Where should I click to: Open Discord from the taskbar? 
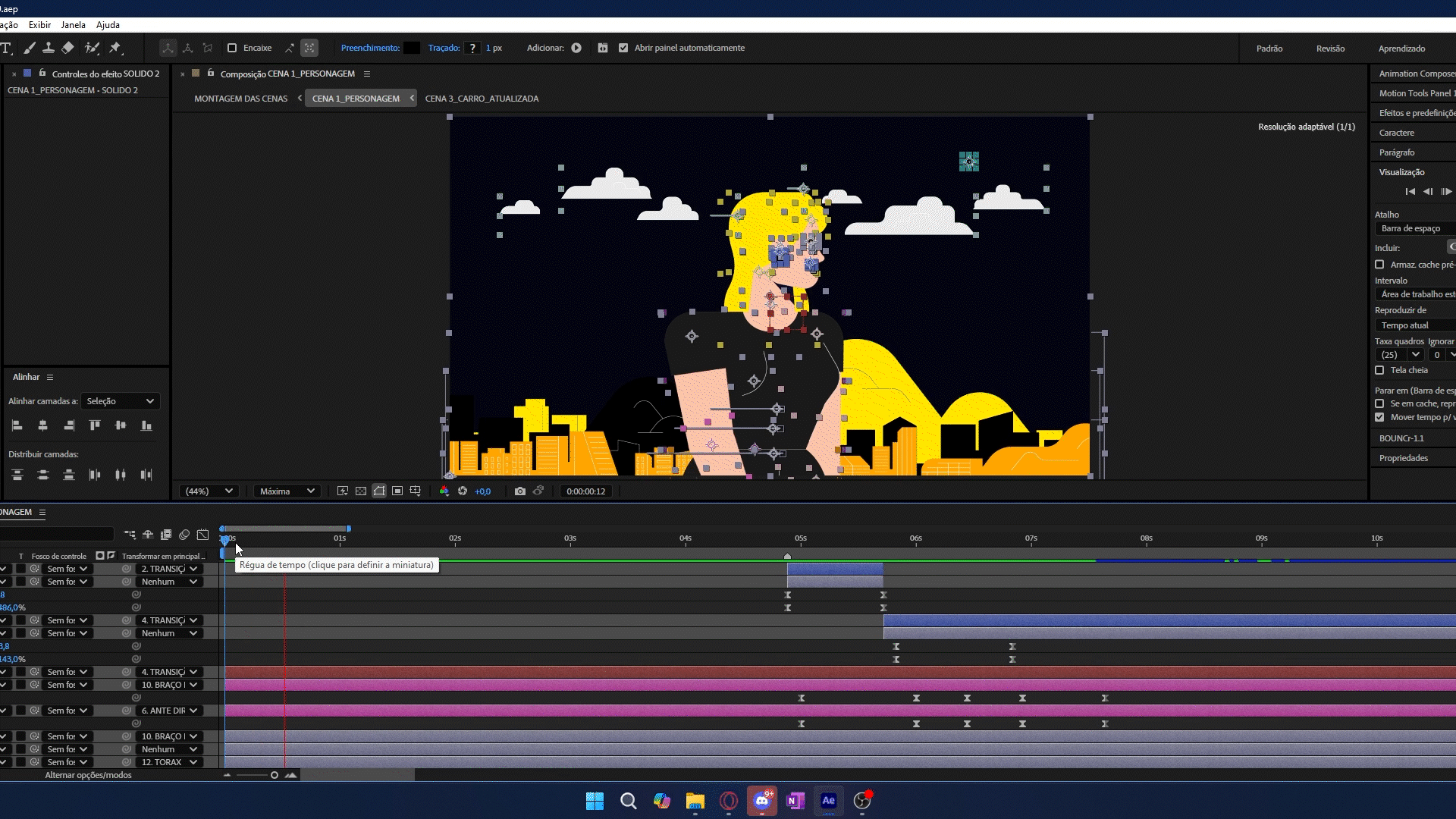click(x=762, y=801)
